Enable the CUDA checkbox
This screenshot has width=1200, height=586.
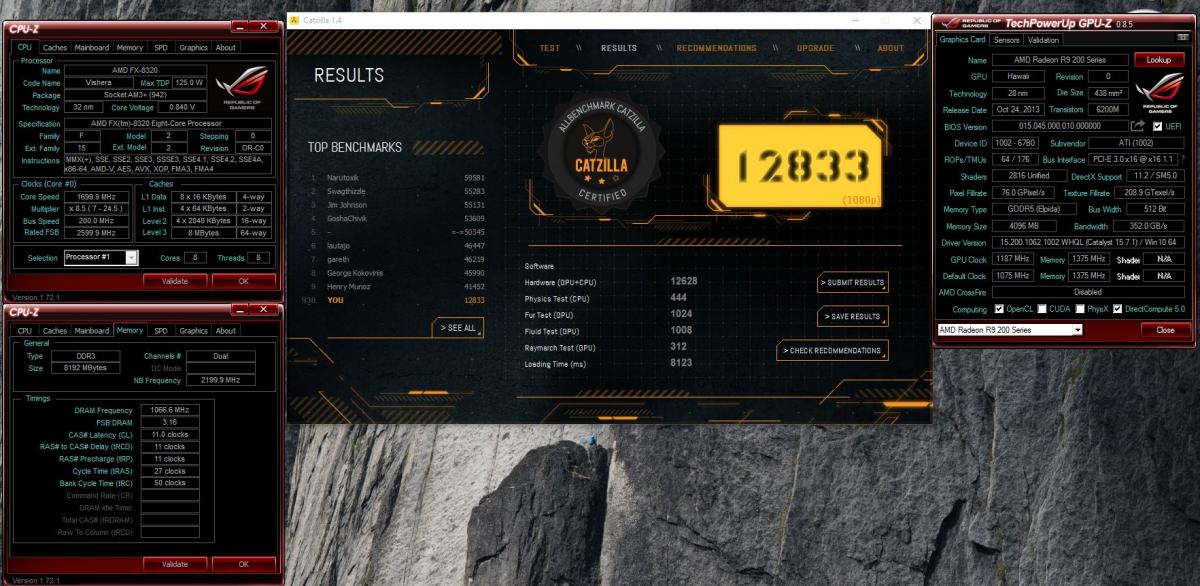point(1042,309)
